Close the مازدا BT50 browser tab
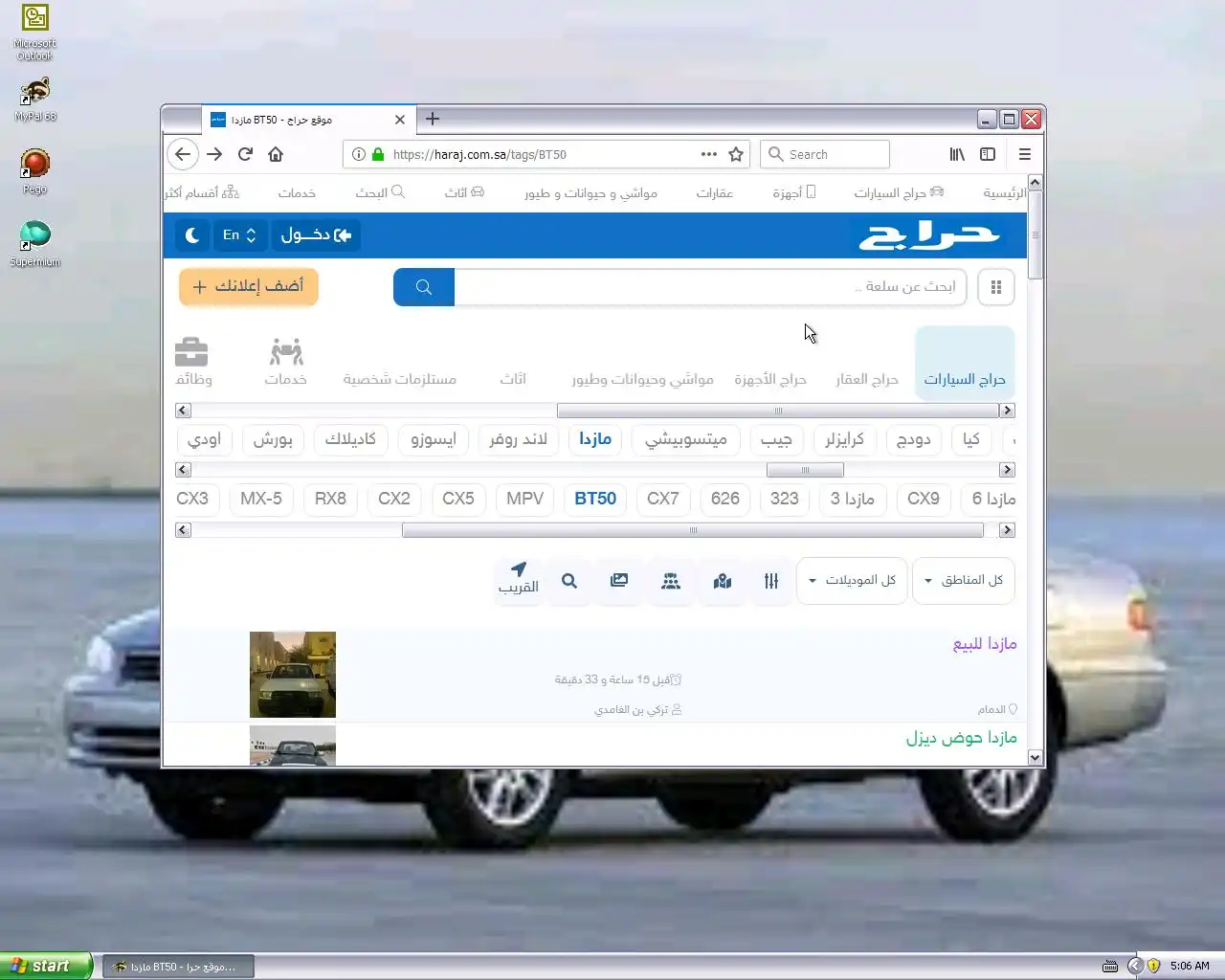Viewport: 1225px width, 980px height. click(x=400, y=120)
